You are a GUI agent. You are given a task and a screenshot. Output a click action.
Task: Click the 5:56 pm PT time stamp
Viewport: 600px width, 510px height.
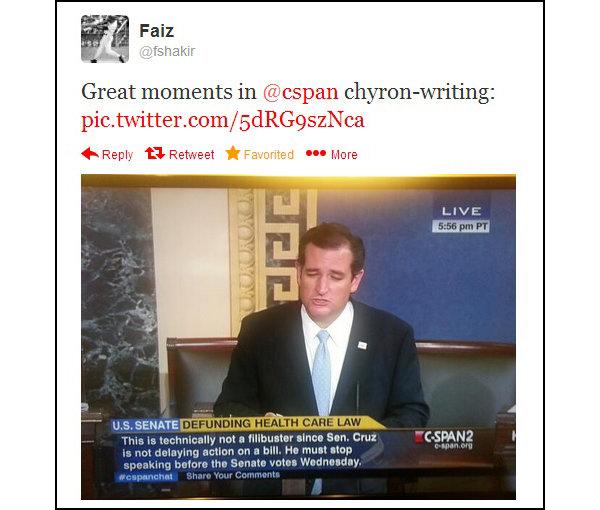pyautogui.click(x=461, y=226)
